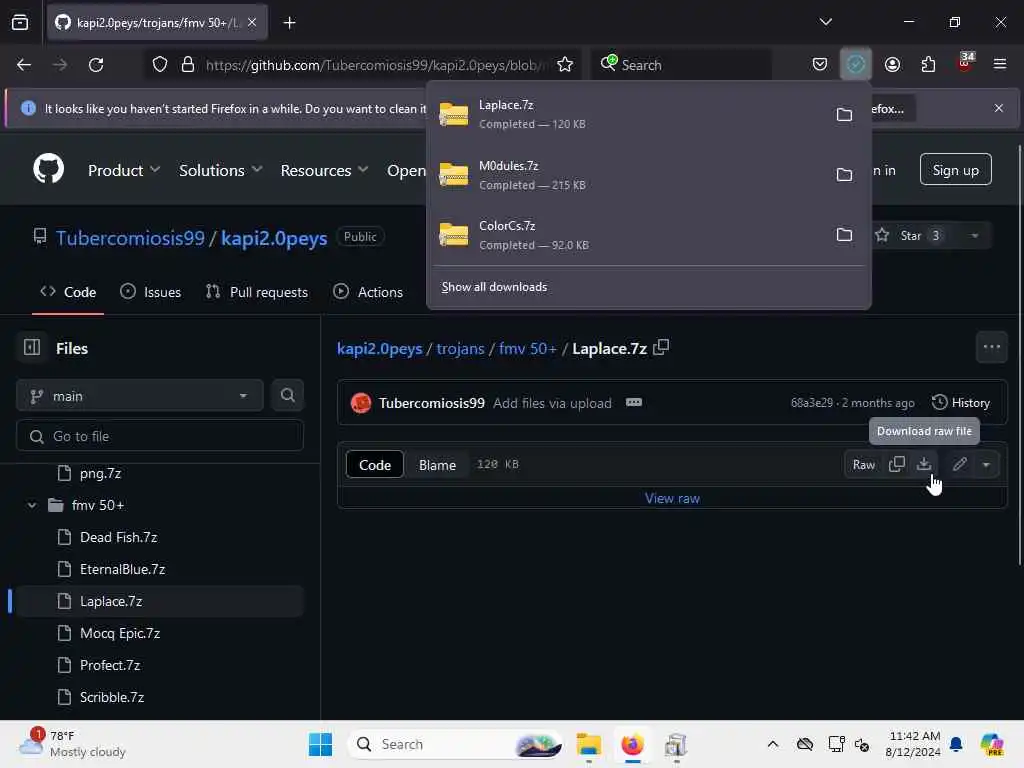Download the raw file
This screenshot has width=1024, height=768.
pyautogui.click(x=923, y=464)
